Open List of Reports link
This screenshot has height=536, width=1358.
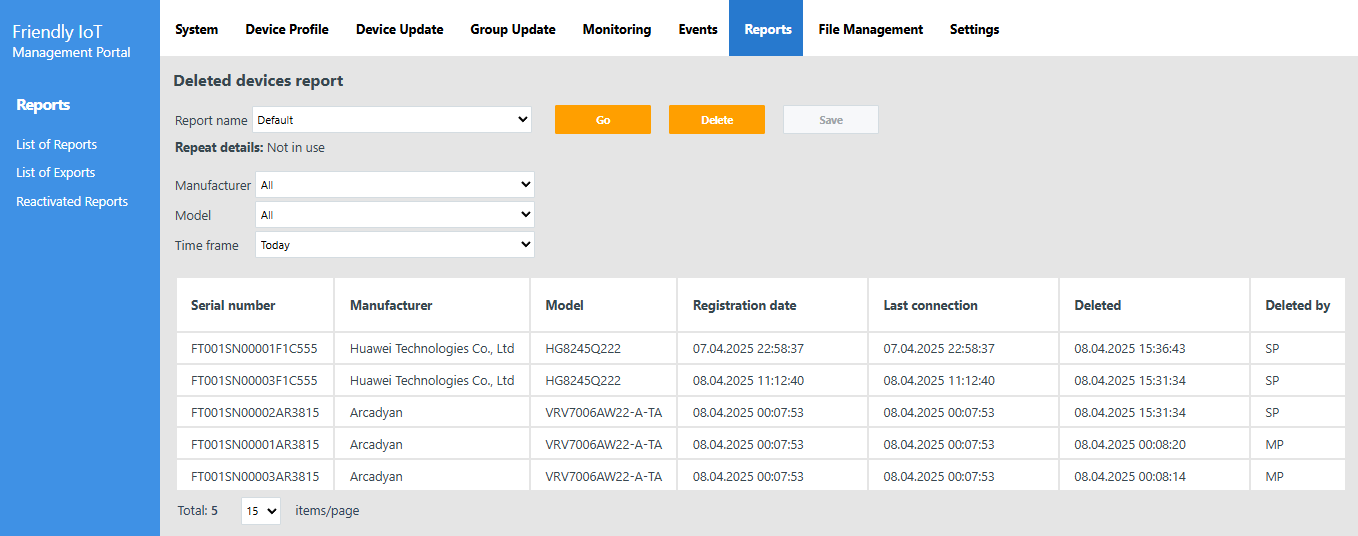click(x=56, y=145)
